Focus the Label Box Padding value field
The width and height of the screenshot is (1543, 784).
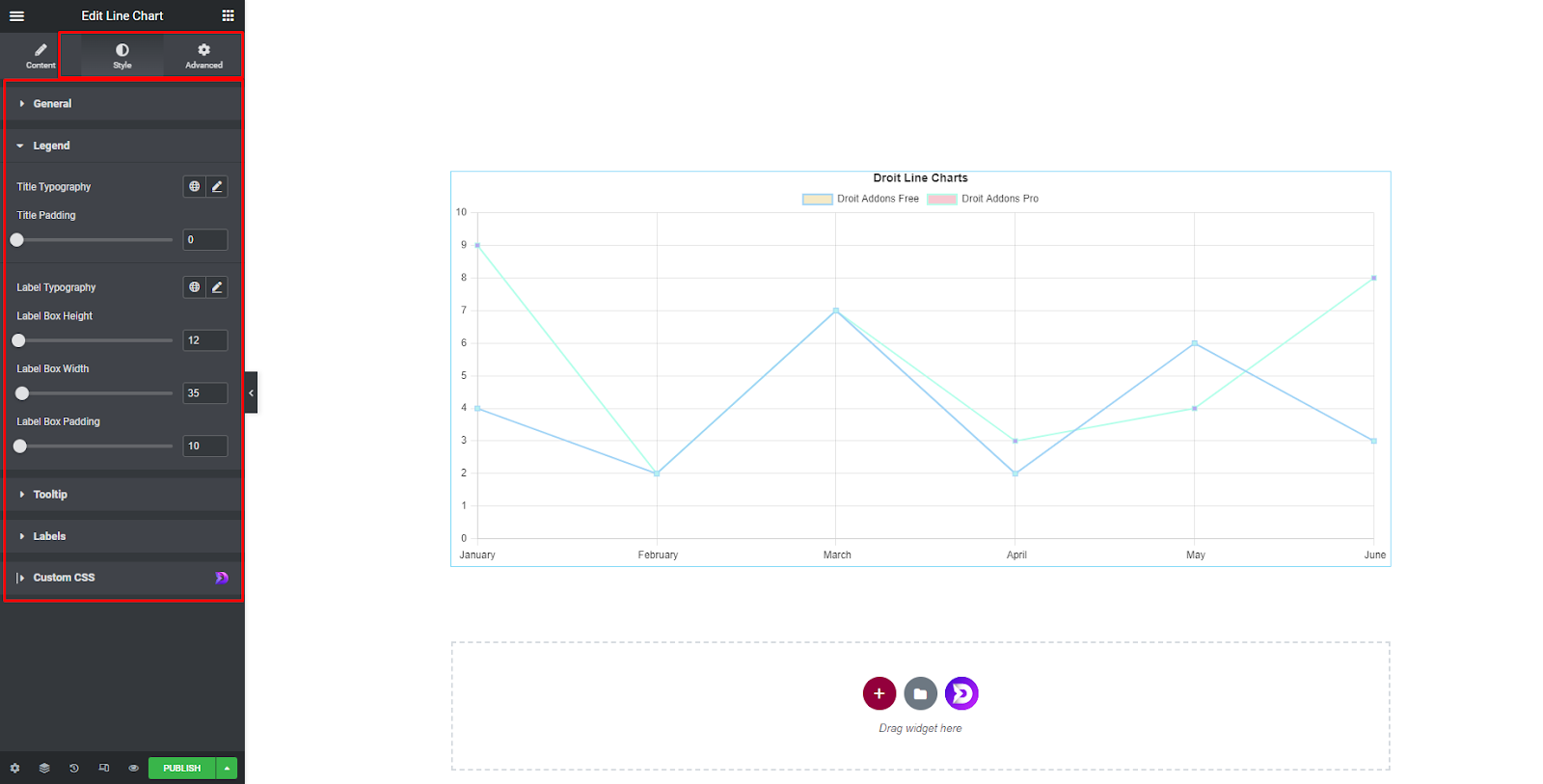(205, 446)
